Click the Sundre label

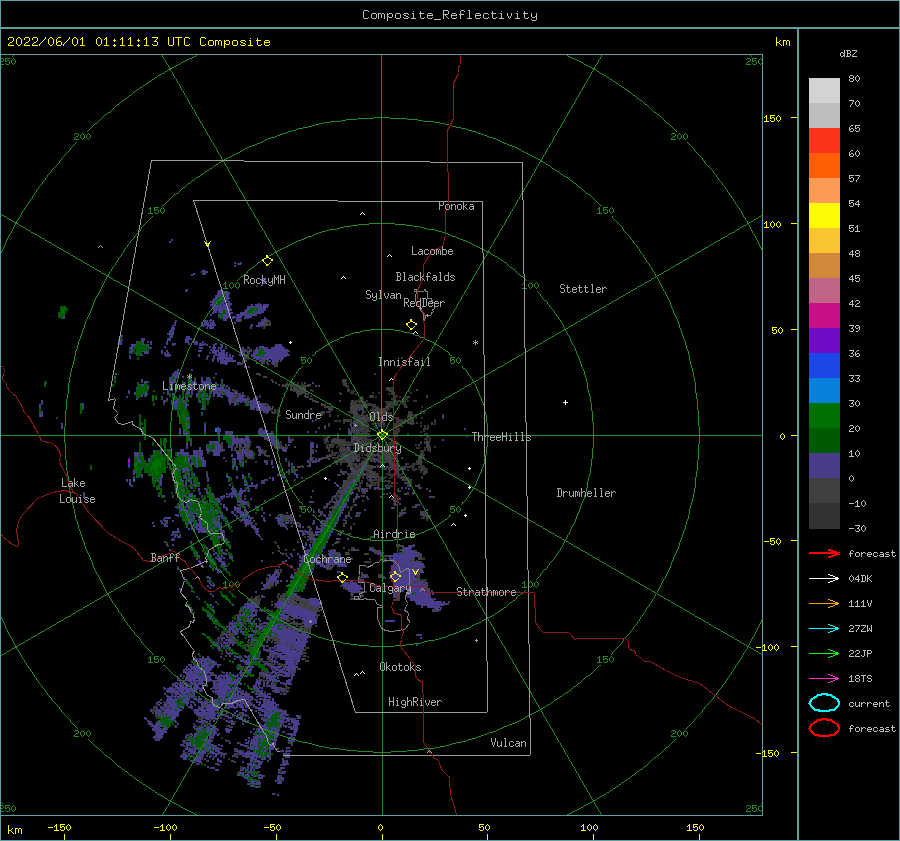tap(304, 414)
